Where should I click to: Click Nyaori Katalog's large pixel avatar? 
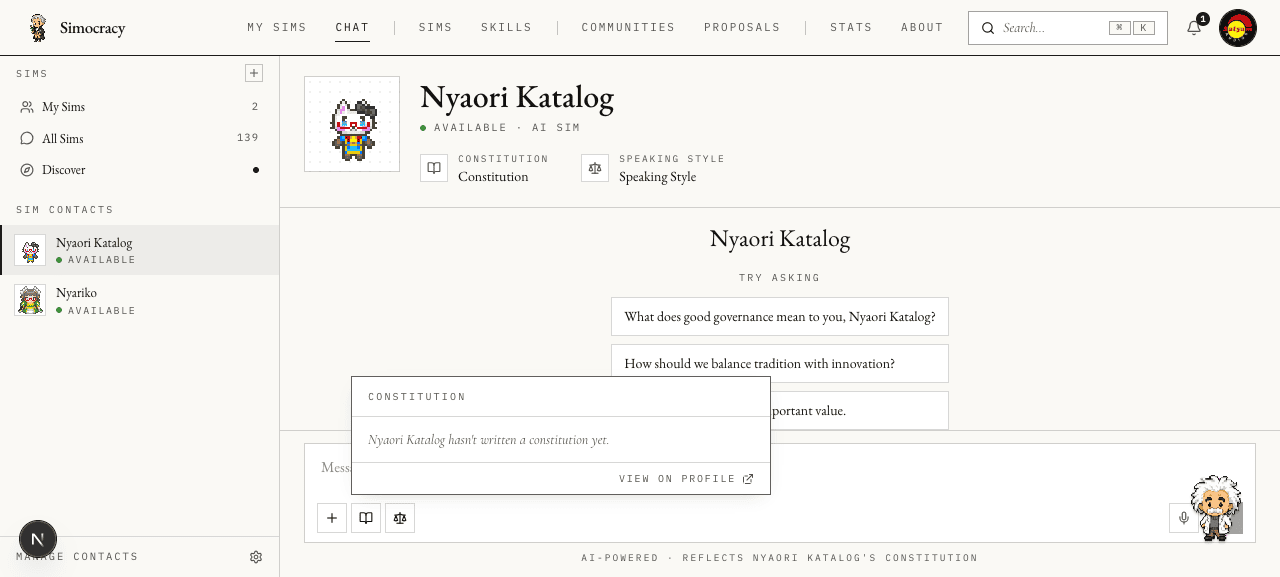pos(352,124)
